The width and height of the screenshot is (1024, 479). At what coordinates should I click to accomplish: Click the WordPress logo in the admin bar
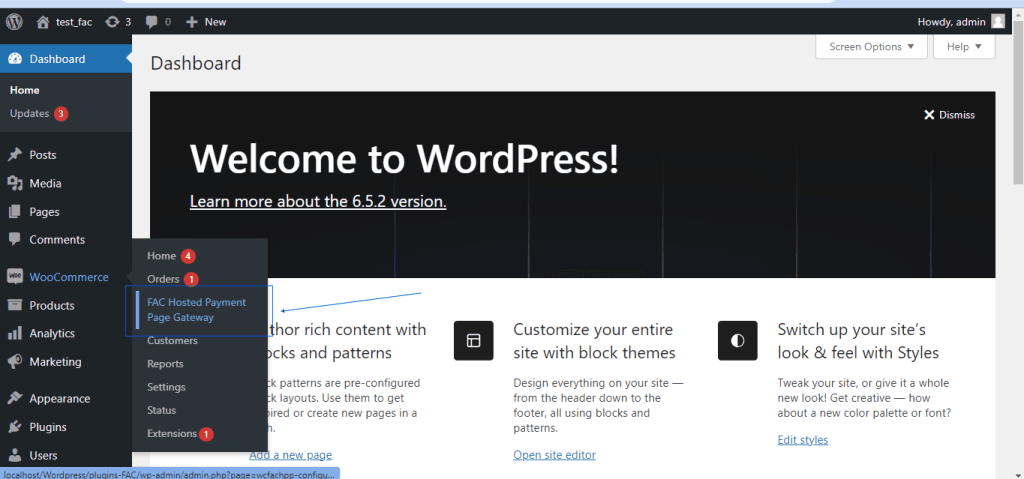[x=14, y=22]
